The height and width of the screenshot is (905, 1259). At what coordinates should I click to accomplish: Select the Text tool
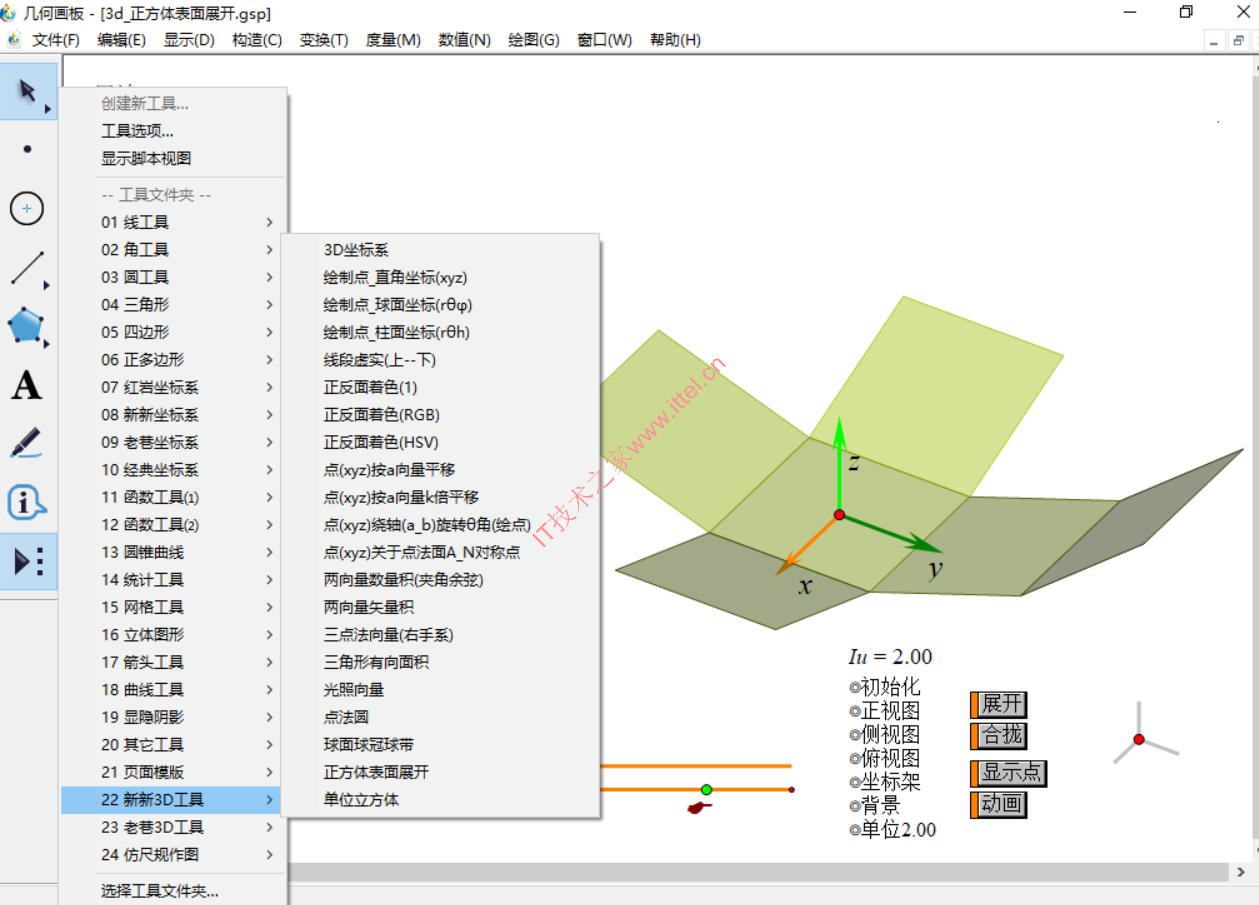pos(27,385)
